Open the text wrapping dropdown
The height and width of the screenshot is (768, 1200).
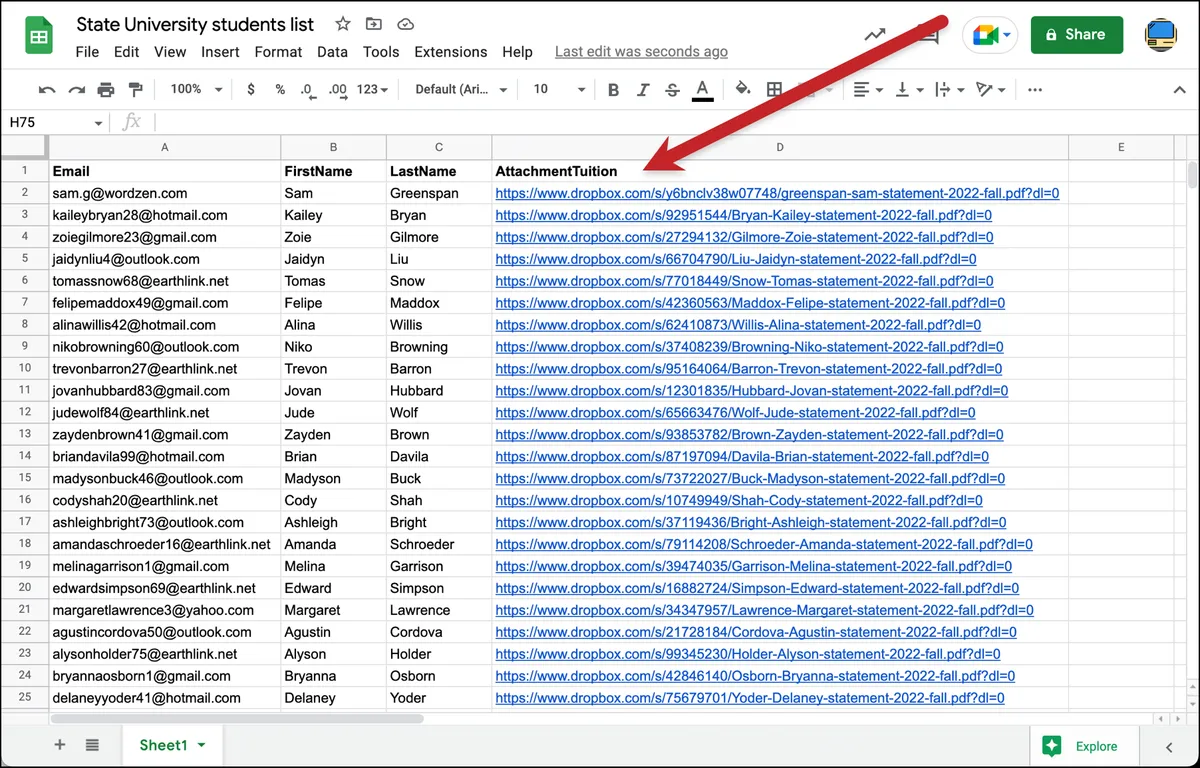[948, 89]
